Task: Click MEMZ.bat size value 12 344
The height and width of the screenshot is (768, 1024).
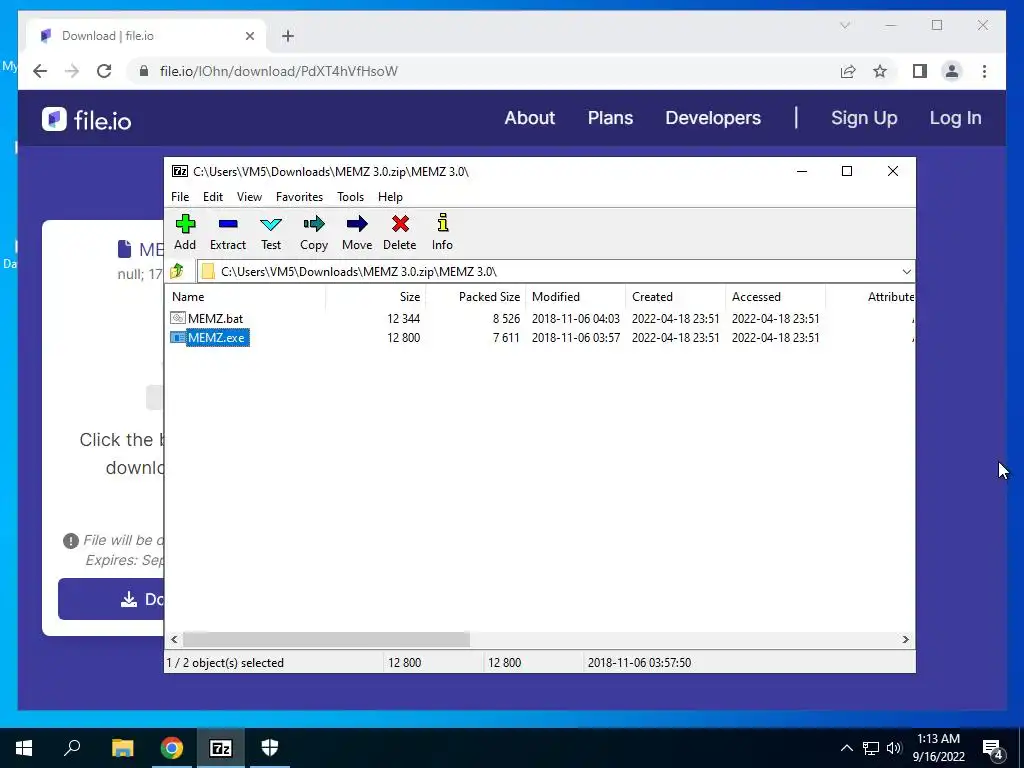Action: pyautogui.click(x=404, y=319)
